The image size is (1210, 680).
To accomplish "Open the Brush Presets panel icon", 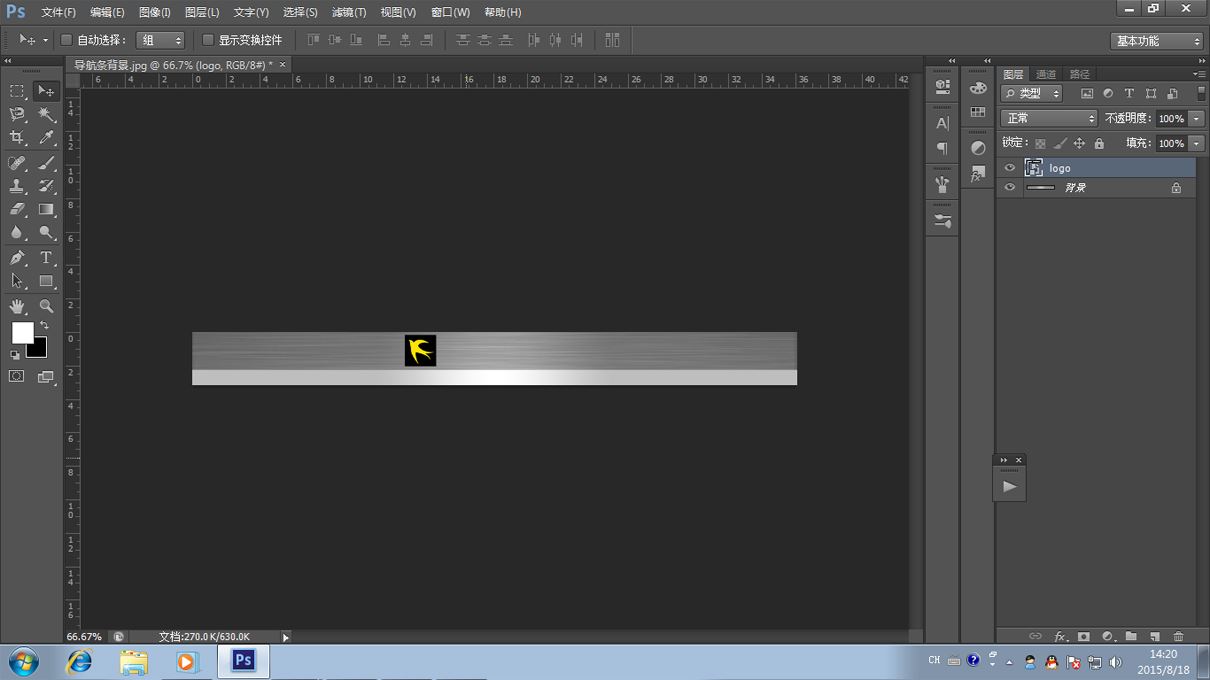I will coord(942,221).
